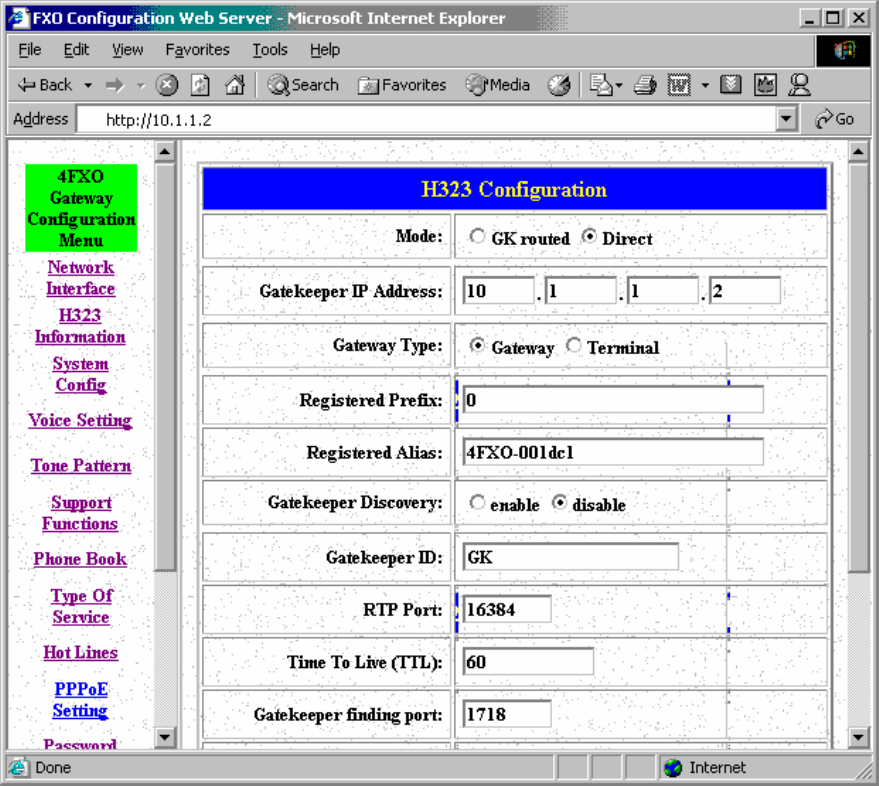Click the Stop loading toolbar icon

(x=167, y=86)
